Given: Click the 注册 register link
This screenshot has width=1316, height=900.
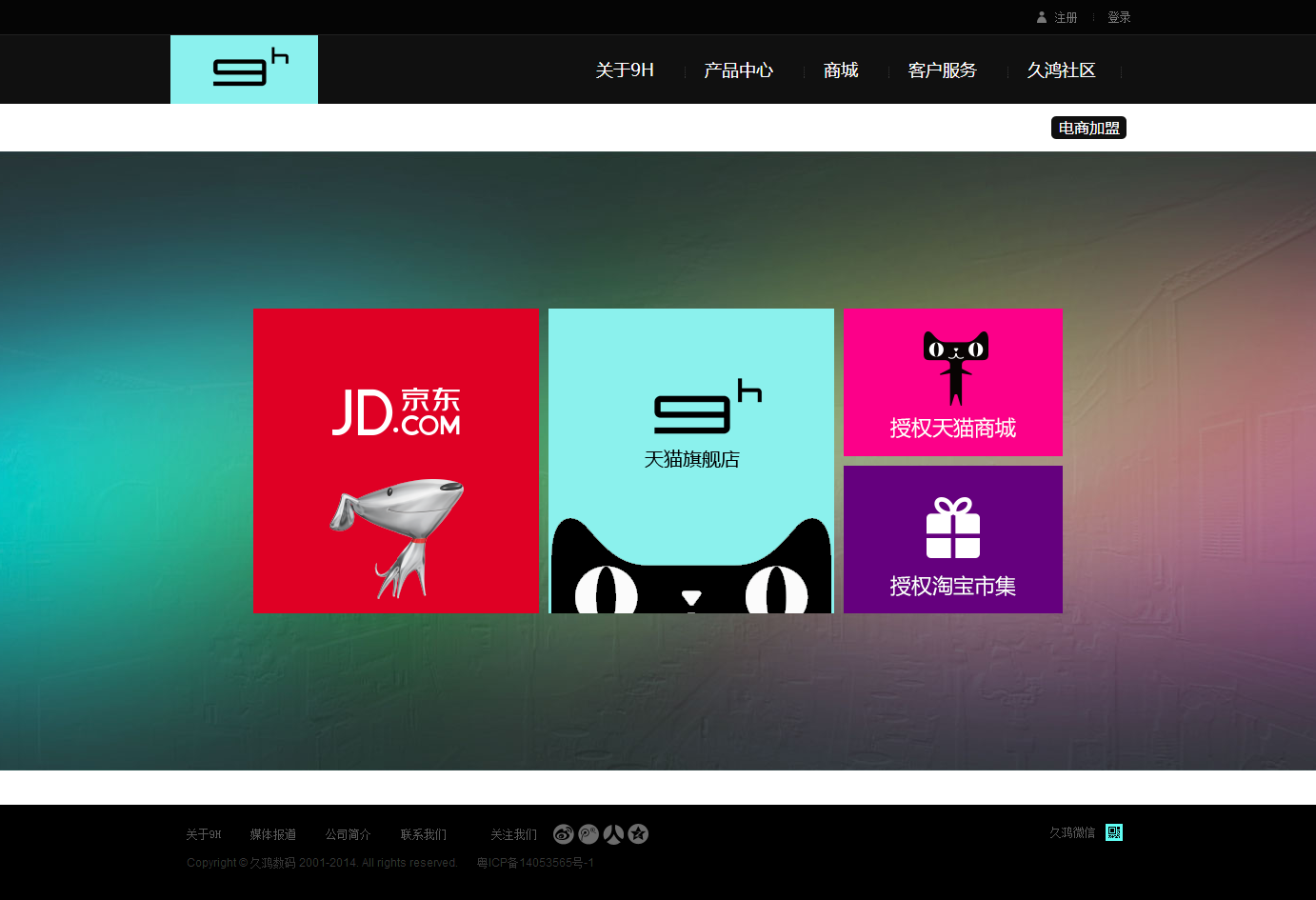Looking at the screenshot, I should [x=1066, y=17].
